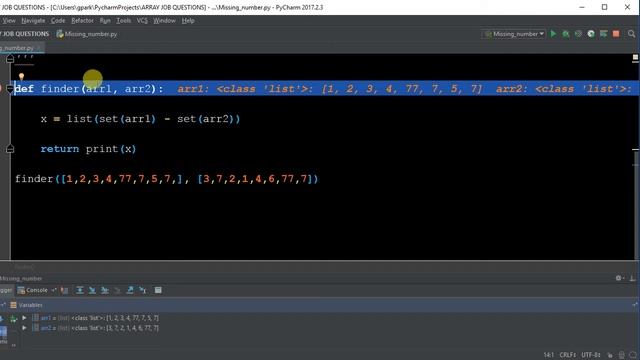The height and width of the screenshot is (360, 640).
Task: Open the Help menu
Action: [188, 20]
